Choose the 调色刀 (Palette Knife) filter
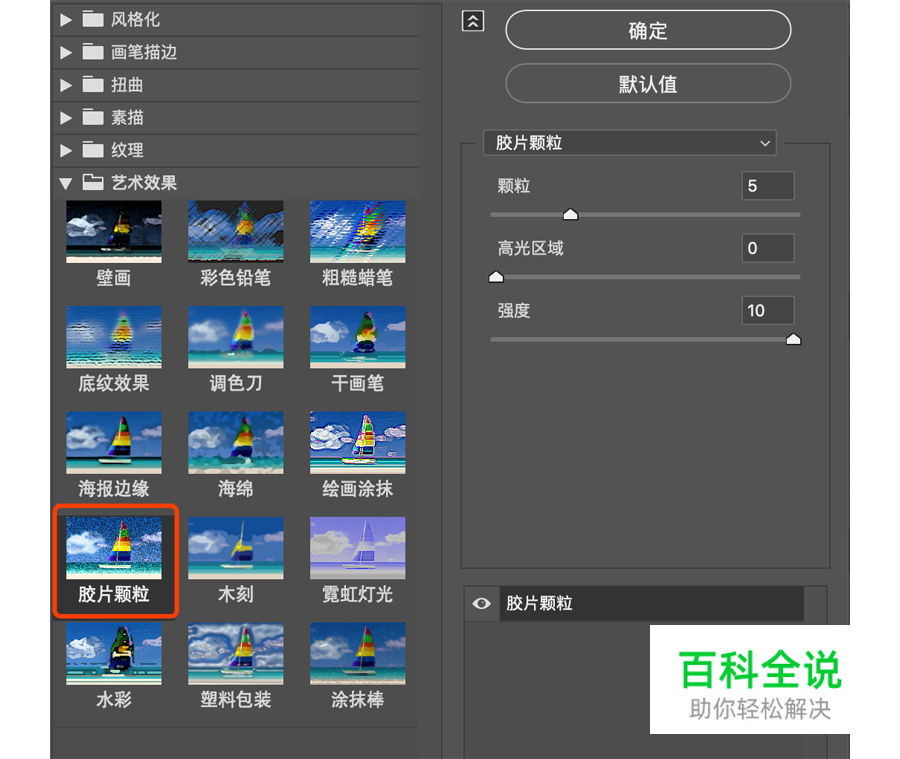Viewport: 900px width, 759px height. (x=235, y=337)
